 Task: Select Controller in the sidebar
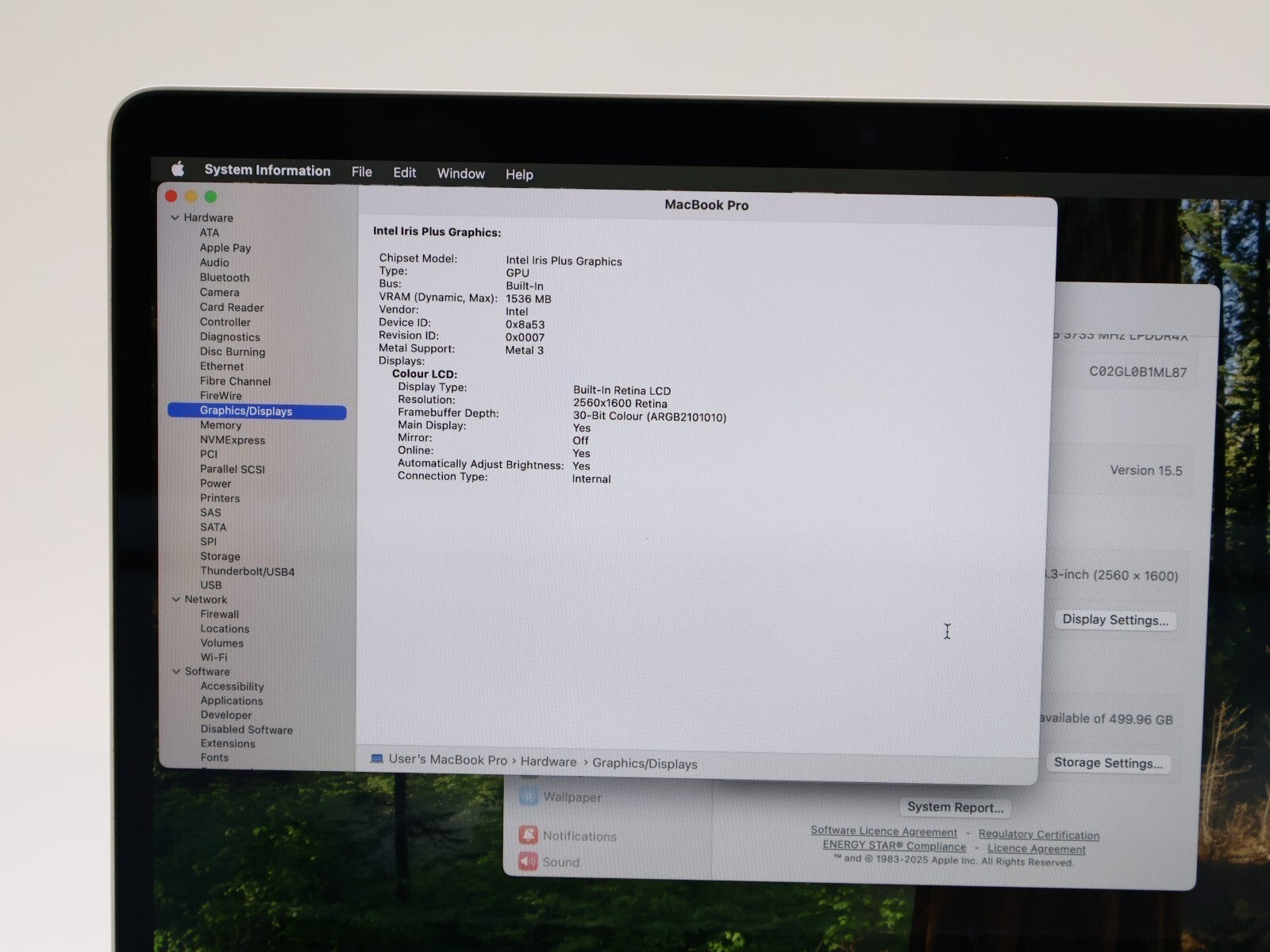tap(225, 322)
